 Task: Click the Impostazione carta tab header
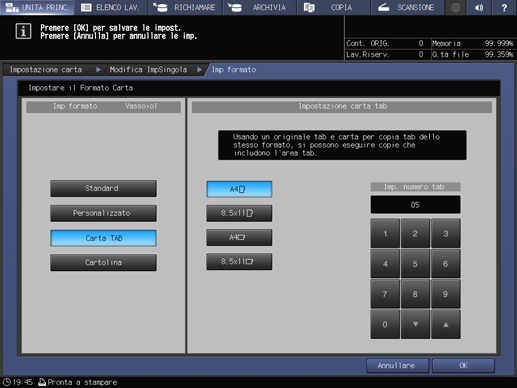[x=342, y=106]
